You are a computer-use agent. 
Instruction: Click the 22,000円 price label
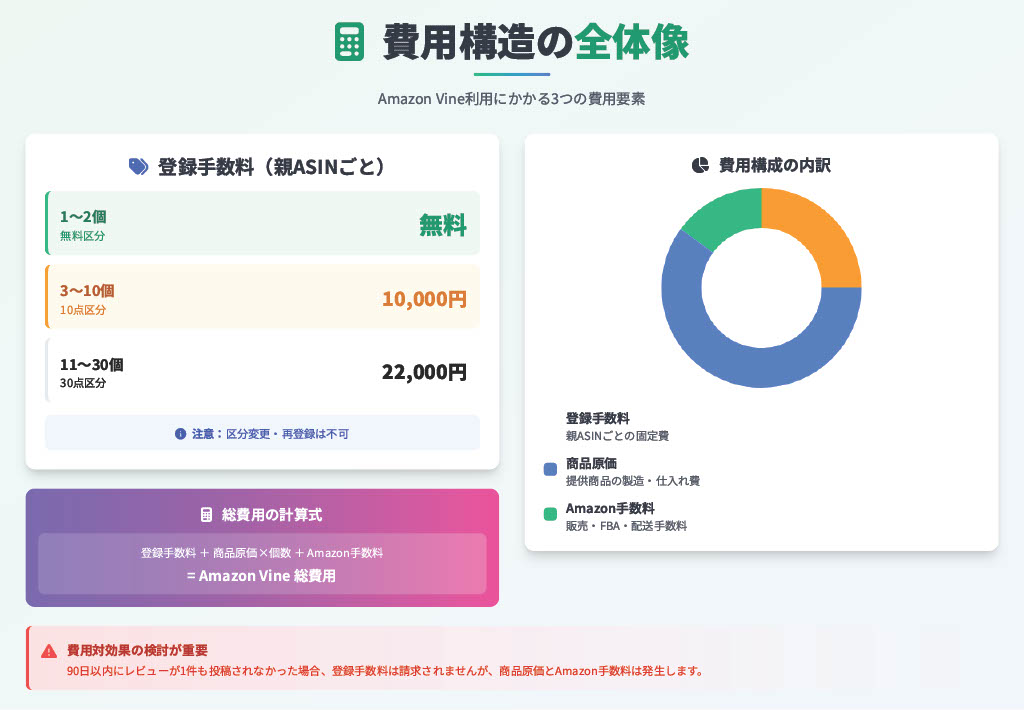click(x=424, y=372)
